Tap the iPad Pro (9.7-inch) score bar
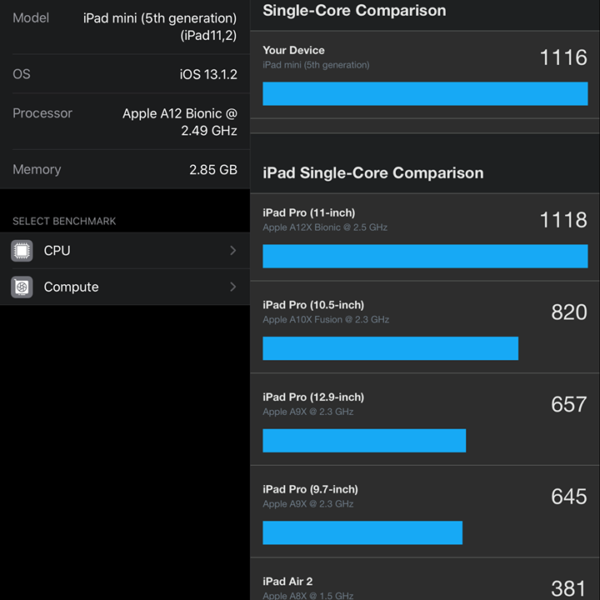This screenshot has width=600, height=600. pos(362,532)
